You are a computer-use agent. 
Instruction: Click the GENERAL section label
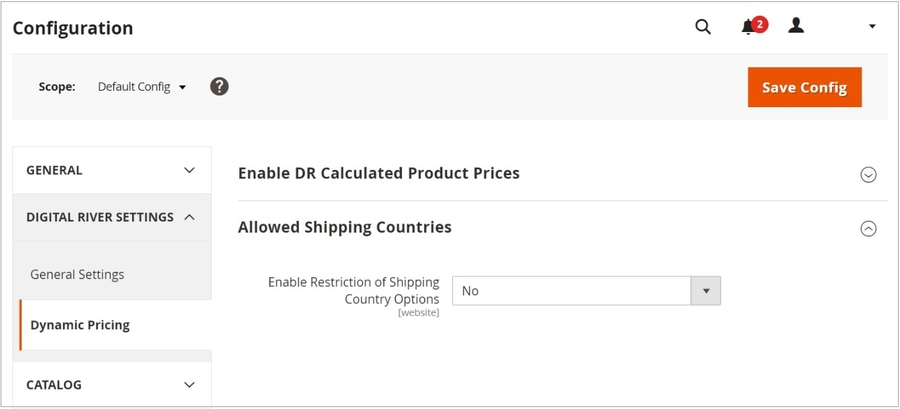54,170
